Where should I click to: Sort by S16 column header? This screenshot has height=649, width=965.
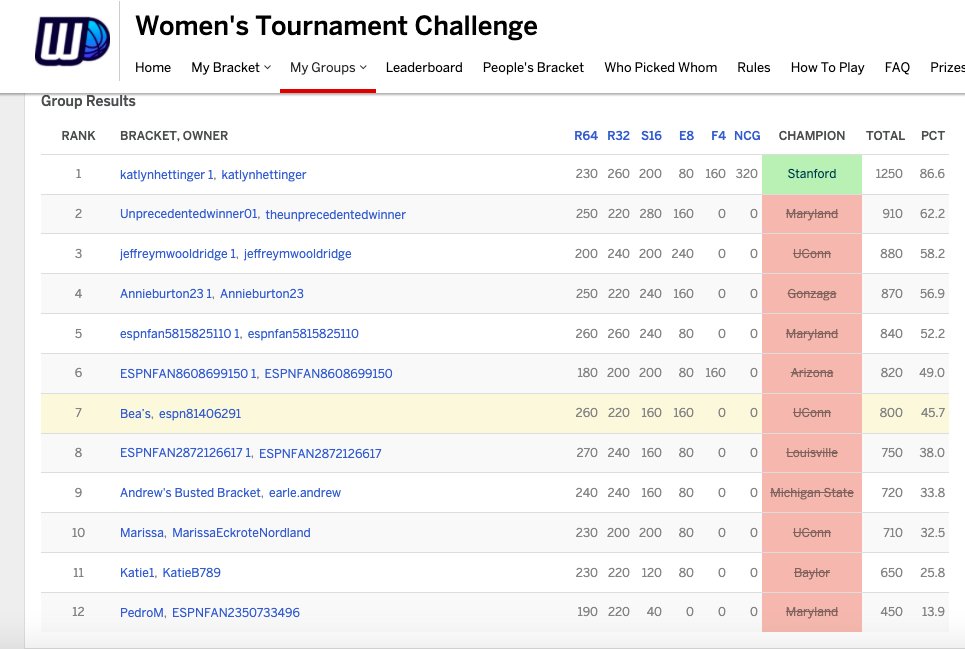tap(651, 136)
